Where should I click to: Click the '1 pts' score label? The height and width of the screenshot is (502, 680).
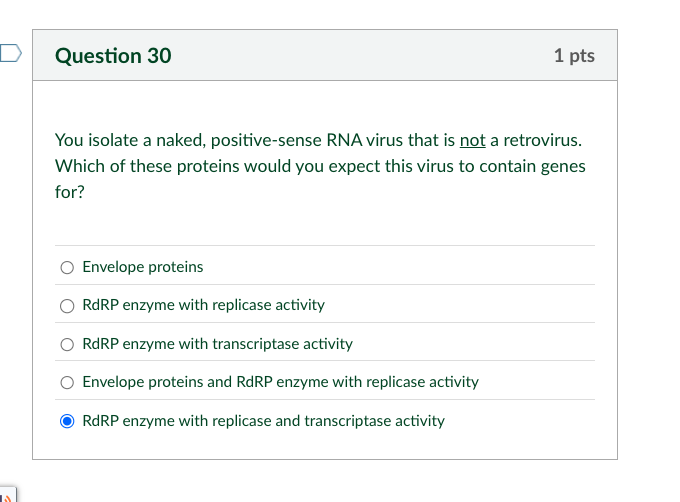(574, 55)
